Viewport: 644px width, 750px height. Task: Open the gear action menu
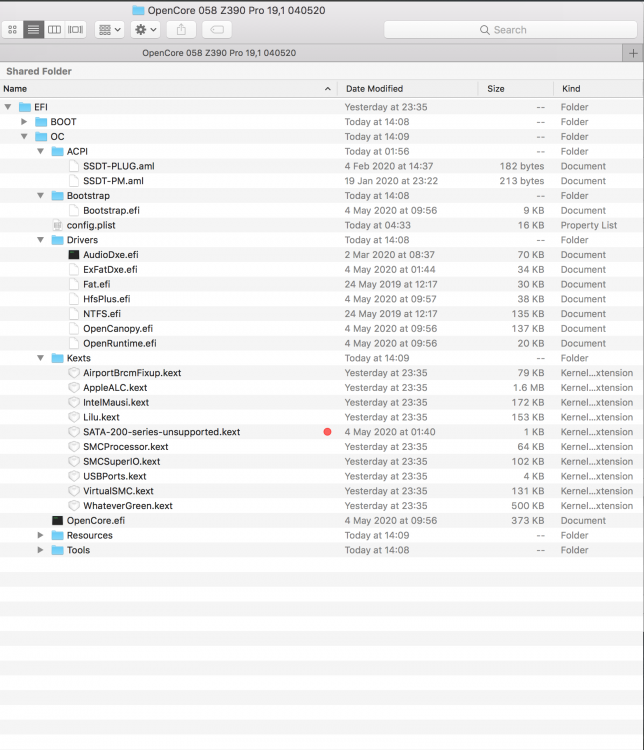pyautogui.click(x=145, y=30)
